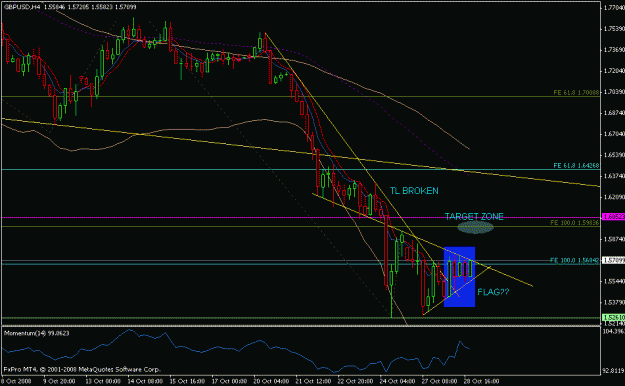Click the 104.396 momentum scale value

614,331
